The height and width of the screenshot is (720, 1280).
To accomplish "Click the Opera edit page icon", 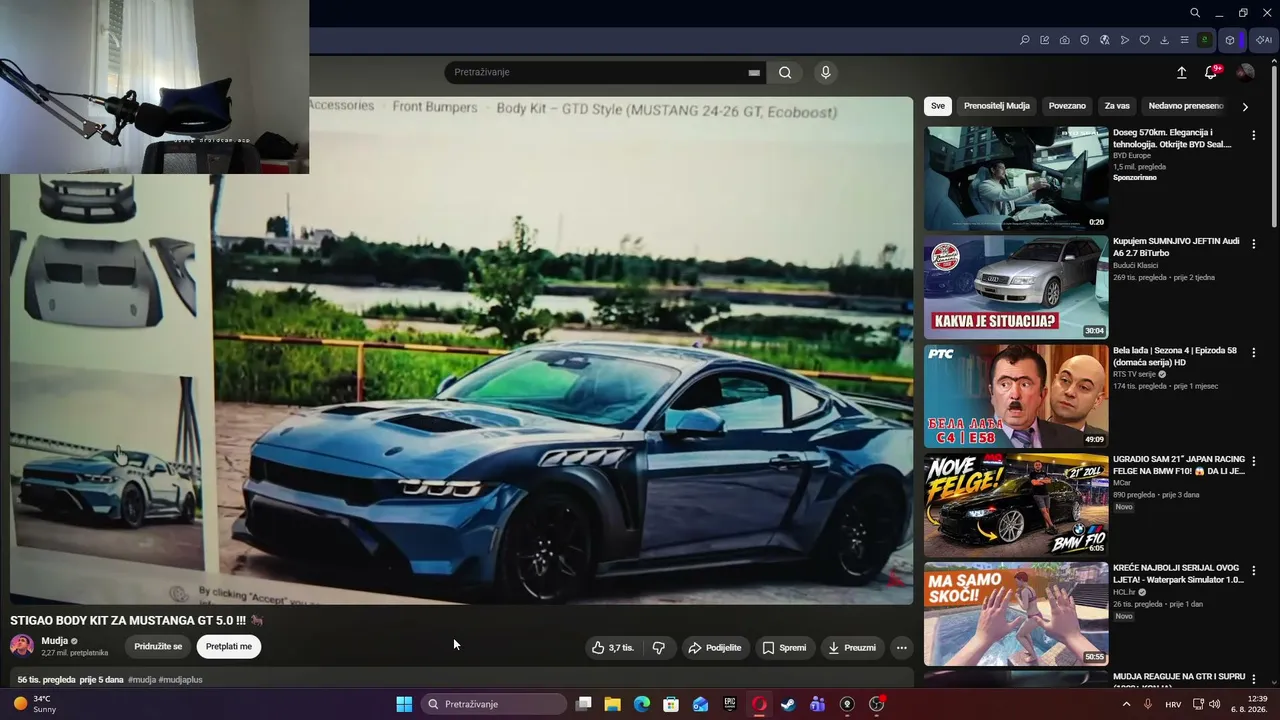I will click(1044, 40).
